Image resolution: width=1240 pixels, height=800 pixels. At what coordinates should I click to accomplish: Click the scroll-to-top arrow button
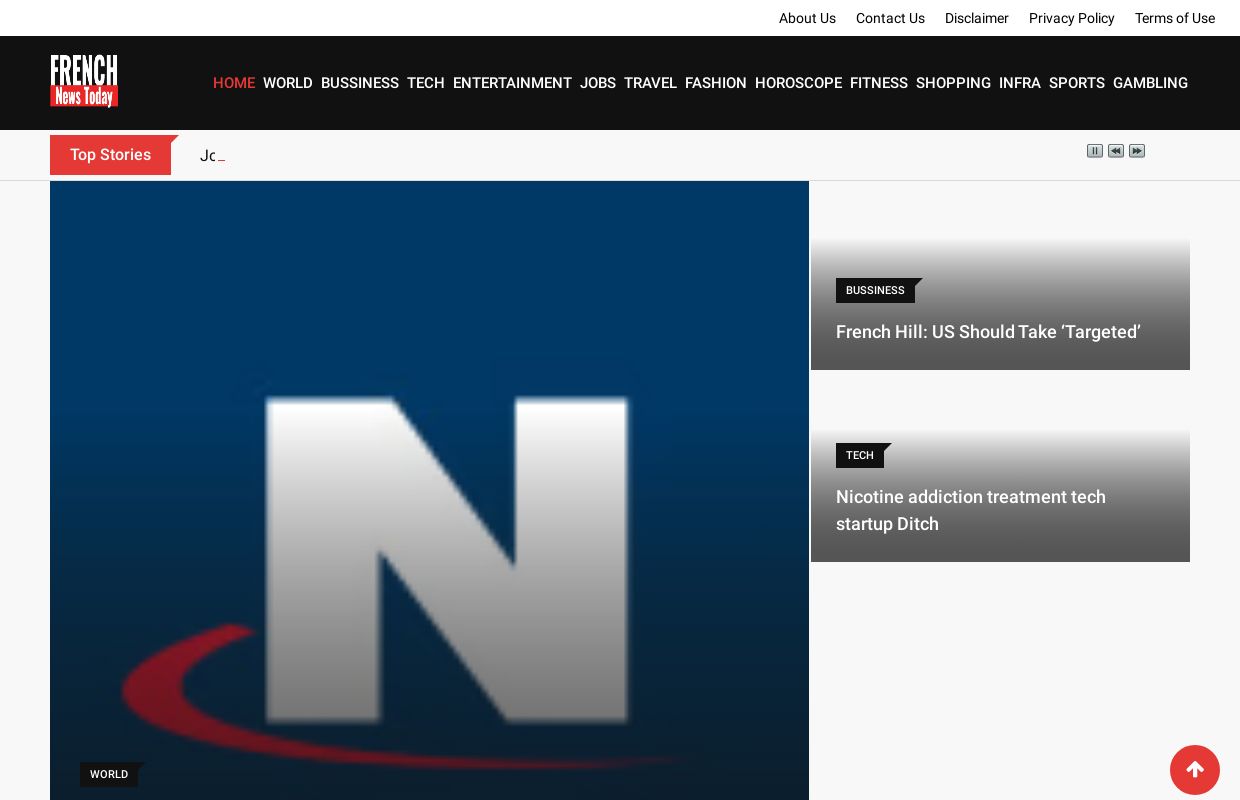click(1195, 770)
